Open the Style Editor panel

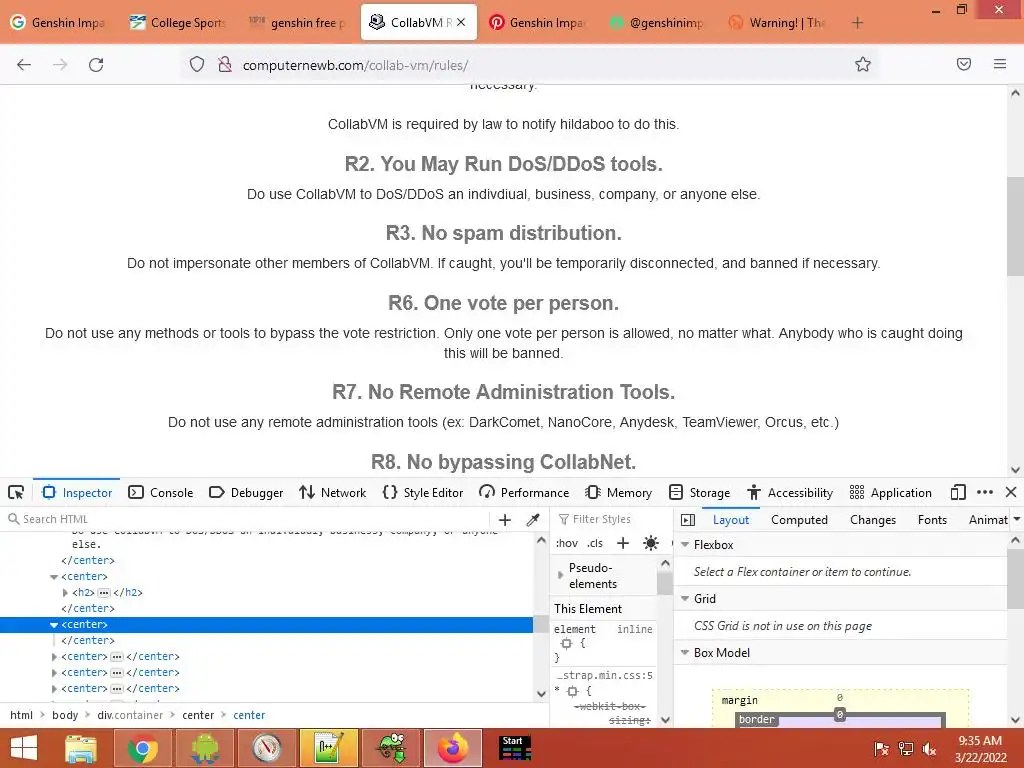click(x=423, y=492)
